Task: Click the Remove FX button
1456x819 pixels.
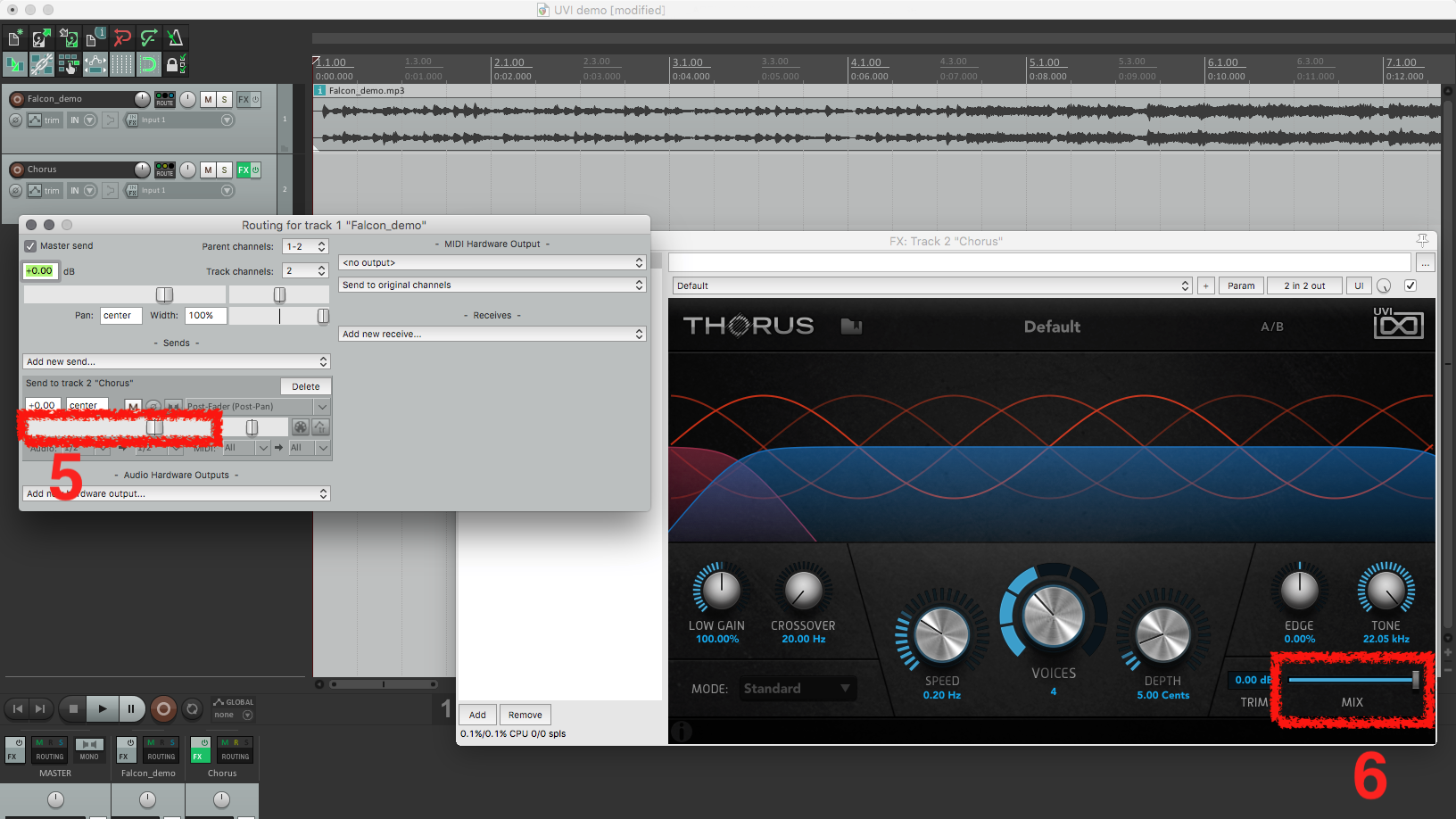Action: point(525,715)
